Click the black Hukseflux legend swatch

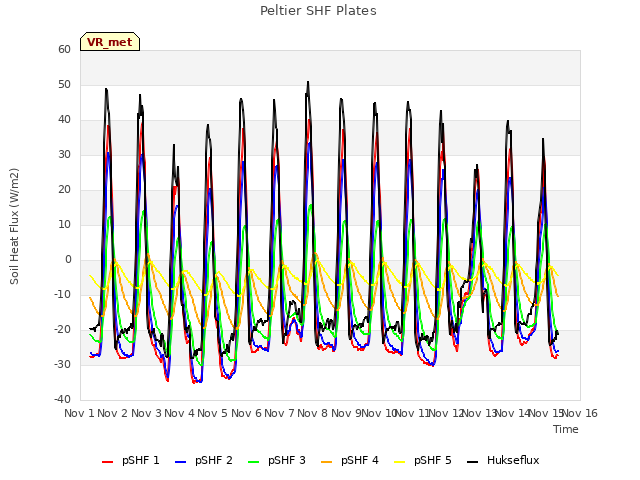tap(473, 462)
